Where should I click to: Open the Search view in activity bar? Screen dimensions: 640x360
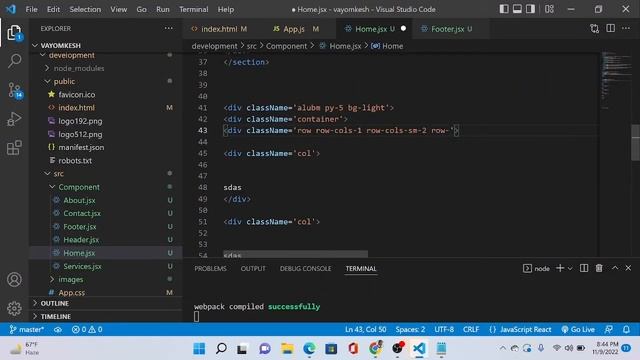tap(14, 60)
